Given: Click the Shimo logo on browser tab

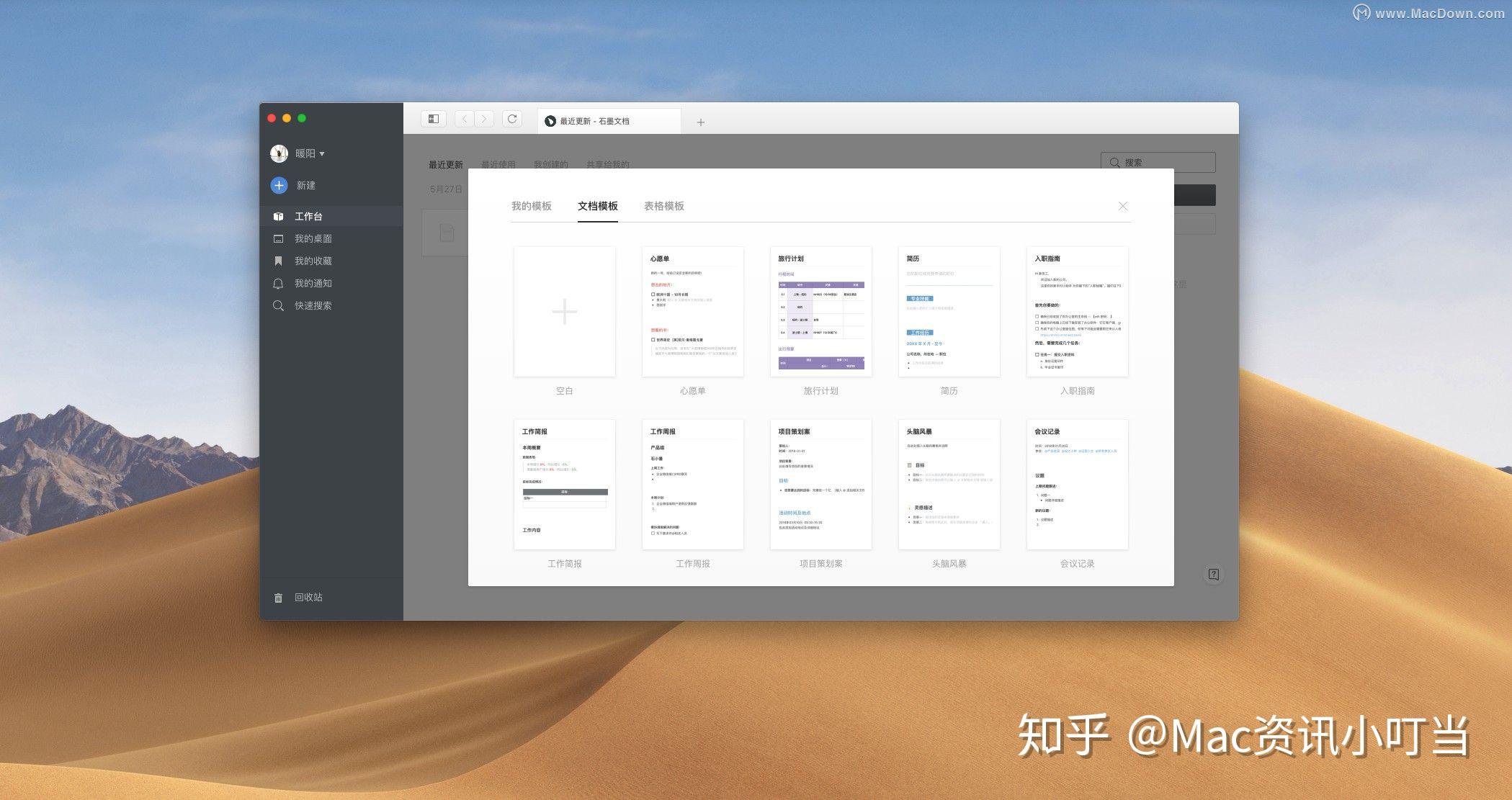Looking at the screenshot, I should click(x=550, y=121).
